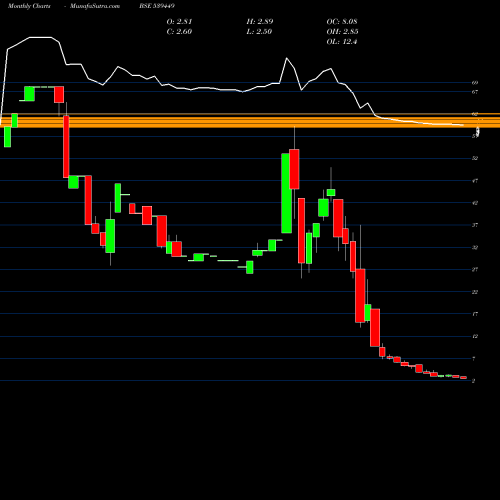Click the 'OH: 2.85' value
The height and width of the screenshot is (500, 500).
click(342, 32)
